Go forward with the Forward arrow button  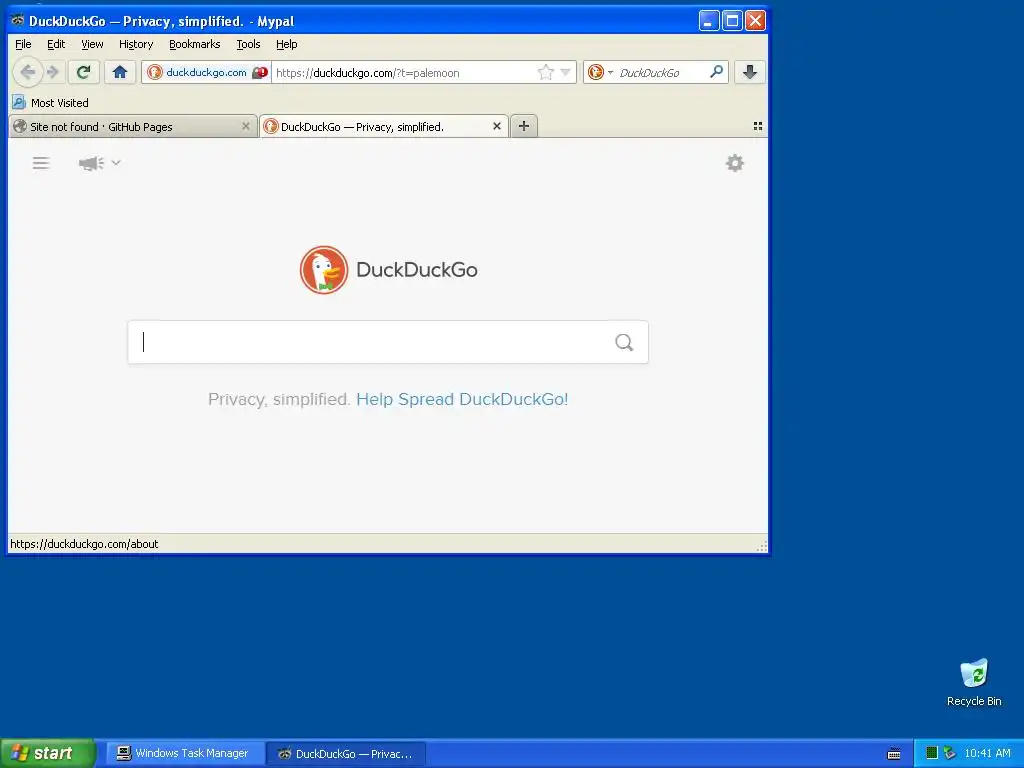54,72
